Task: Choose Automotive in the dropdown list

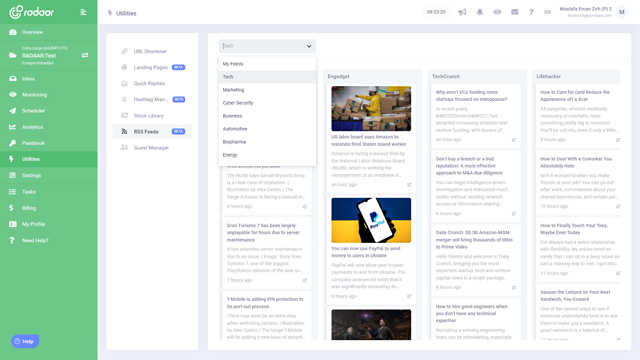Action: point(267,129)
